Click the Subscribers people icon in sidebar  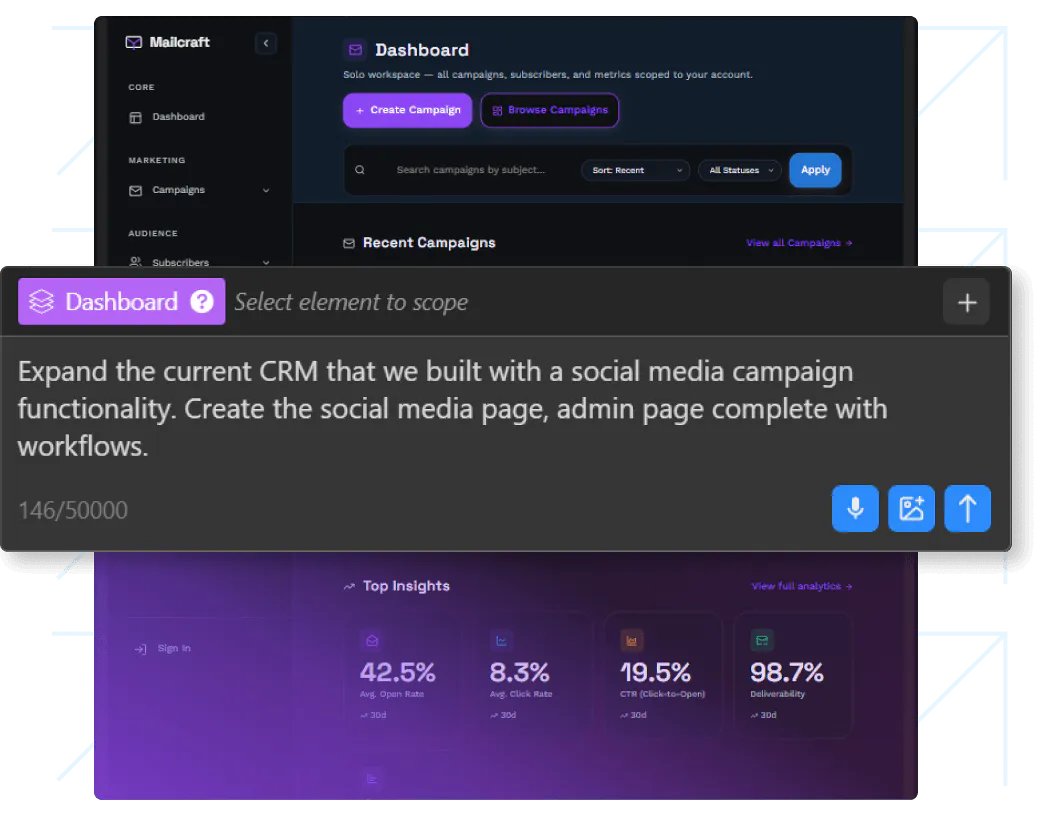click(x=135, y=262)
